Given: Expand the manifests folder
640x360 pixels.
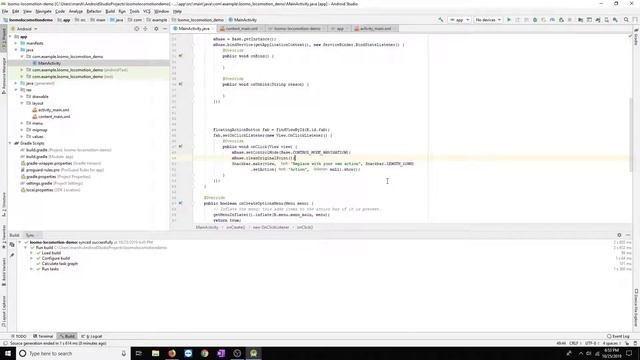Looking at the screenshot, I should [16, 43].
